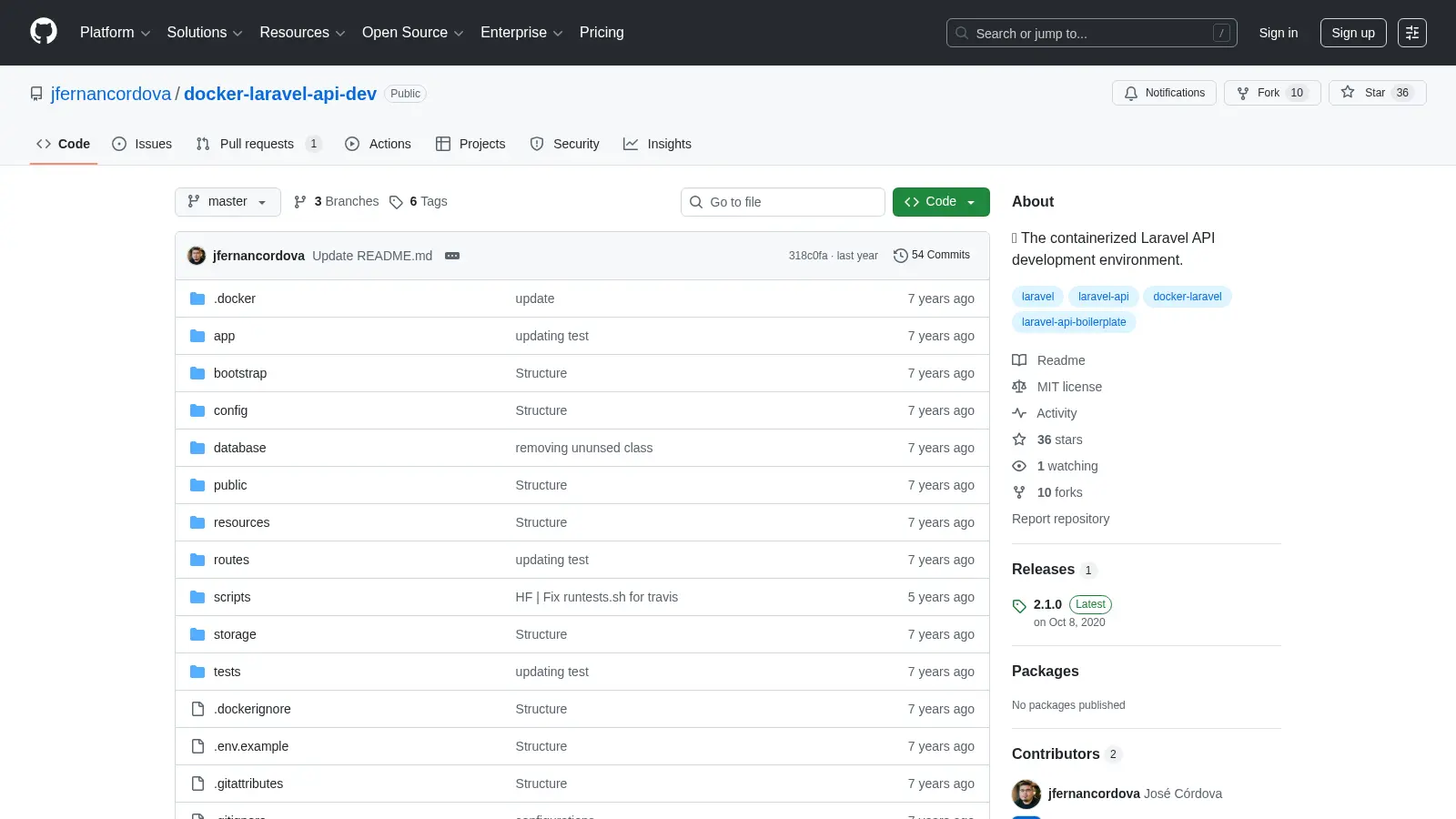Image resolution: width=1456 pixels, height=819 pixels.
Task: Click file icon beside .gitattributes
Action: (197, 784)
